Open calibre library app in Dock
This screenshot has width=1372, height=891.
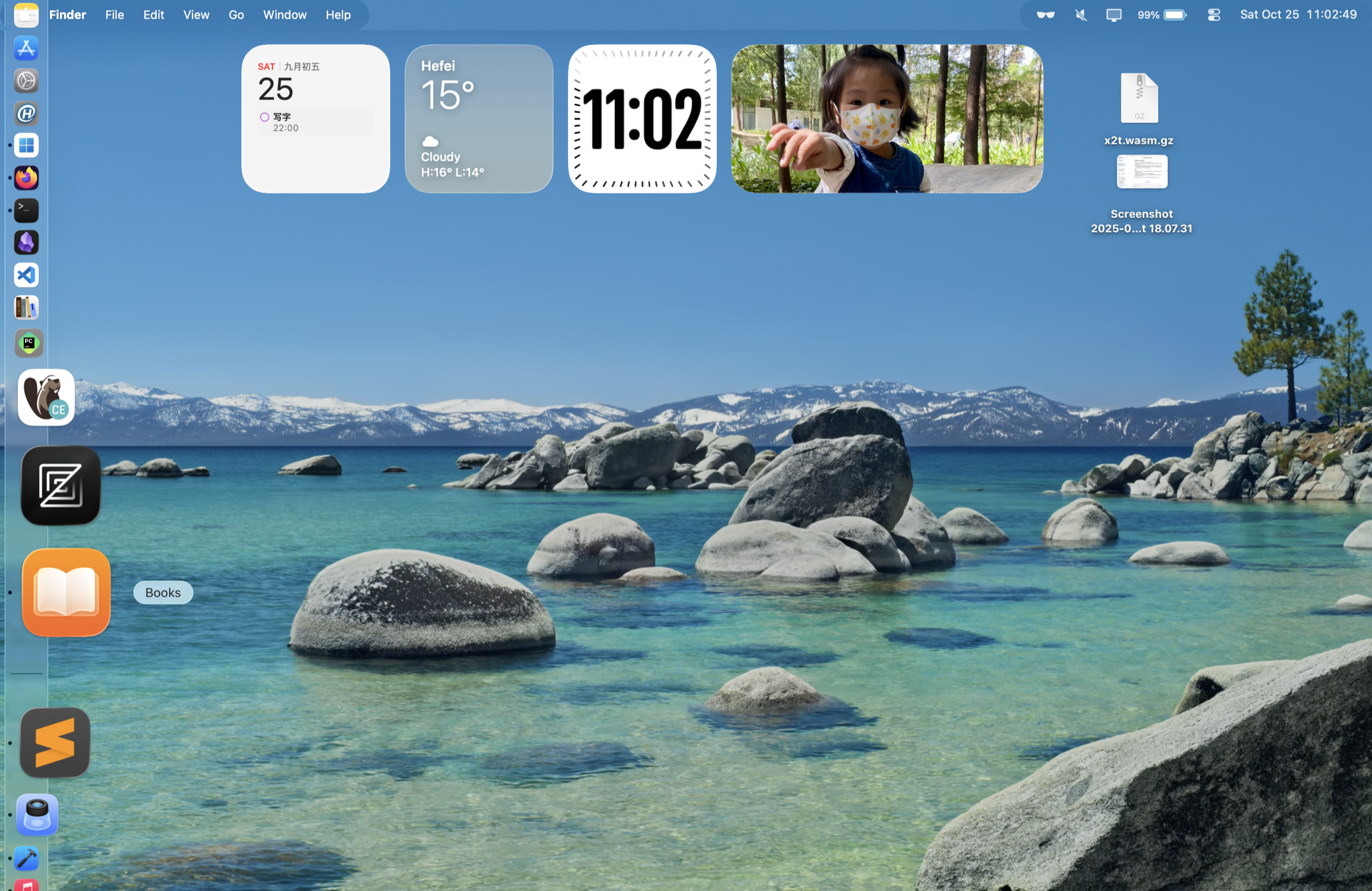pyautogui.click(x=26, y=308)
